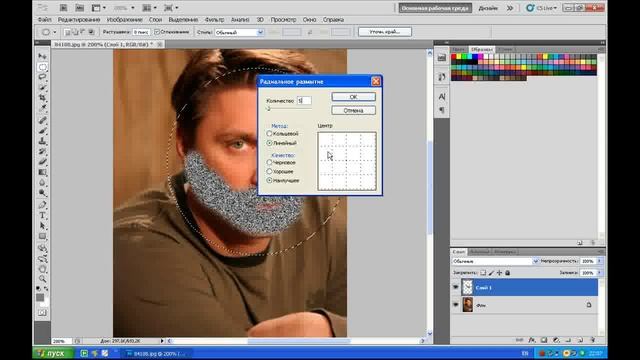Open the Выделение menu

pyautogui.click(x=183, y=20)
